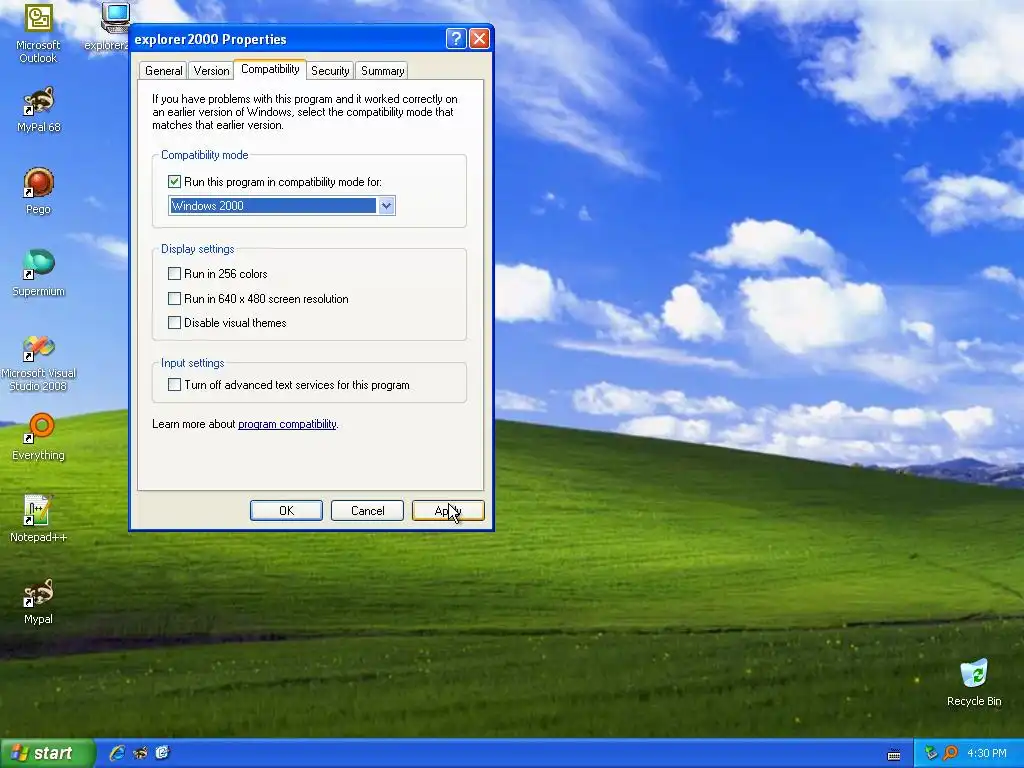
Task: Close the explorer2000 Properties dialog
Action: 479,39
